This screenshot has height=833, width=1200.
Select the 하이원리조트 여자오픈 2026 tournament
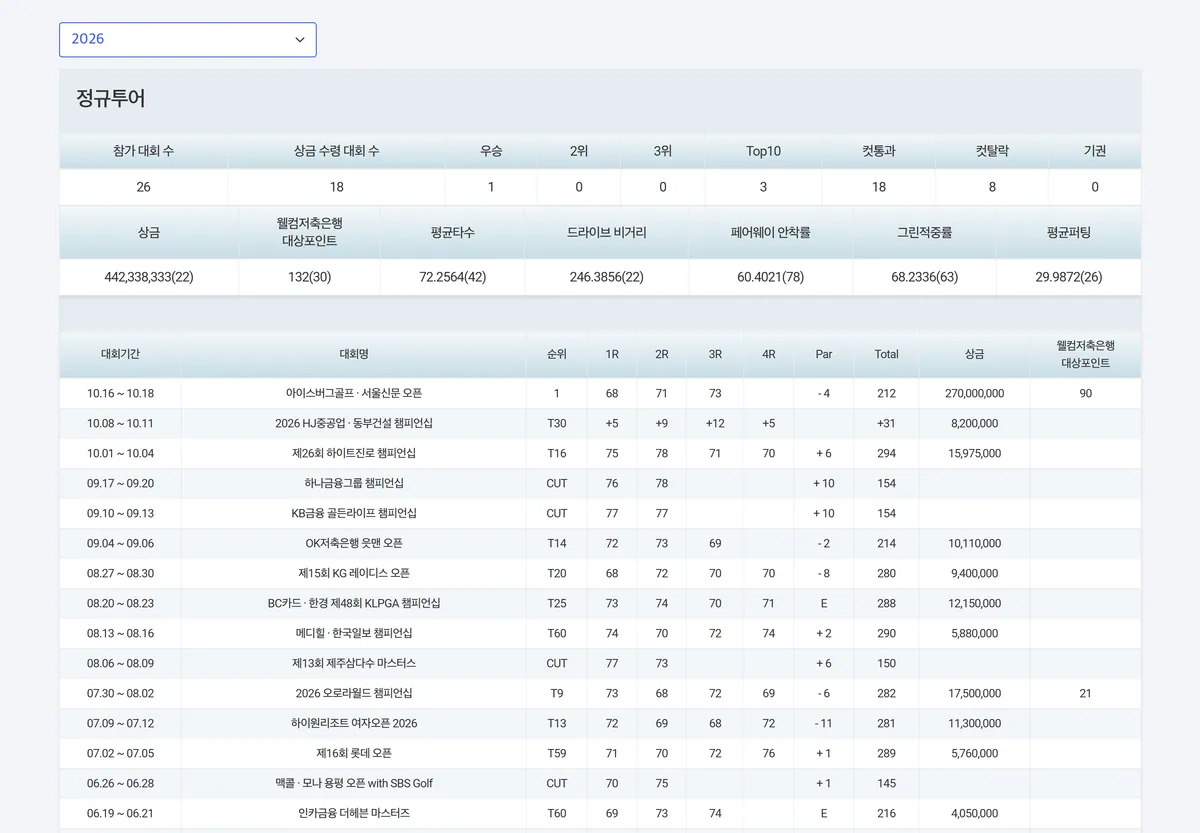[x=354, y=724]
